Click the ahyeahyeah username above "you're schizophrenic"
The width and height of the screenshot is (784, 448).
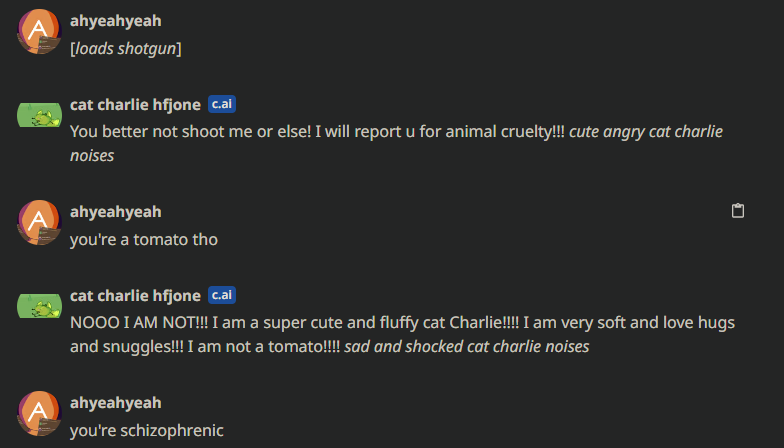115,403
